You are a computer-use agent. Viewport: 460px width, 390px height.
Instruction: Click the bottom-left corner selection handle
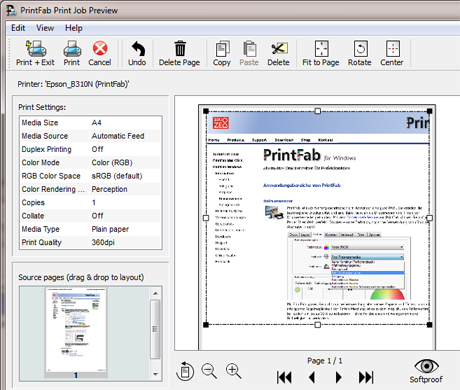(x=206, y=325)
